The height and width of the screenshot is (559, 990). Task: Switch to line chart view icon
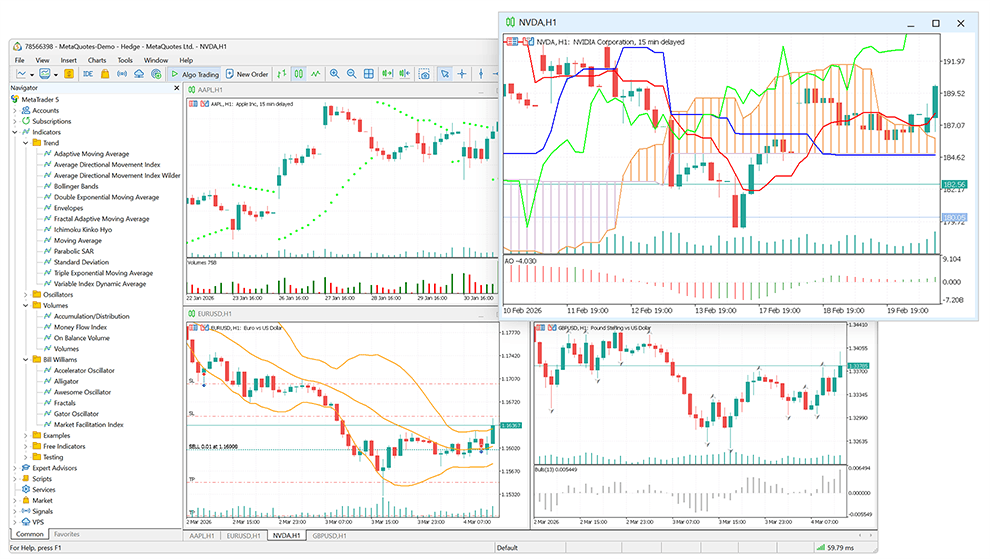point(316,74)
